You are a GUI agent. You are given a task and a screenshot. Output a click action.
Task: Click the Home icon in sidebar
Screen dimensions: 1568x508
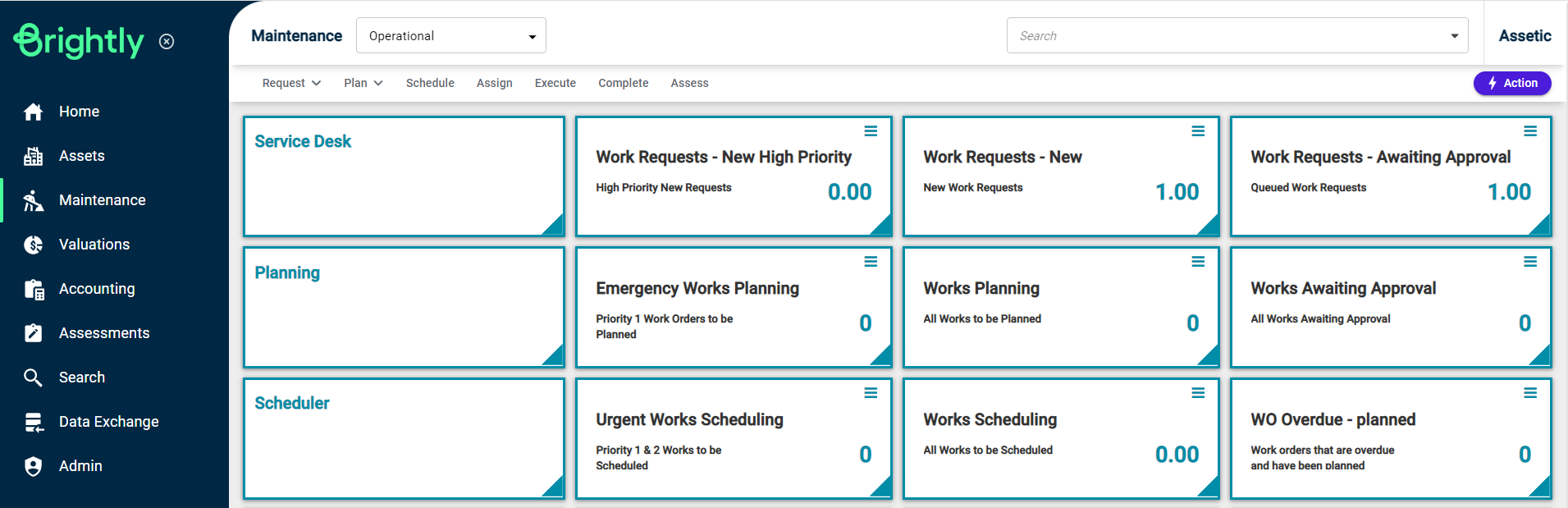coord(33,112)
